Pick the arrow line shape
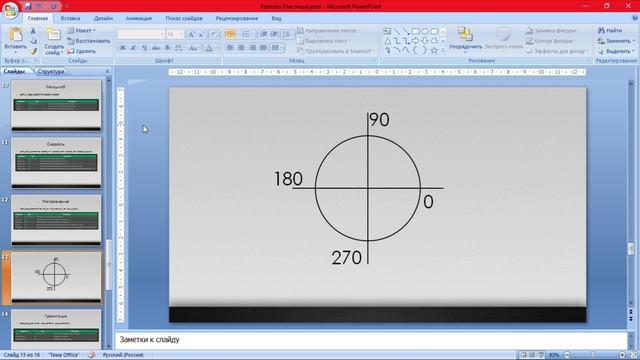This screenshot has width=640, height=360. [x=406, y=31]
